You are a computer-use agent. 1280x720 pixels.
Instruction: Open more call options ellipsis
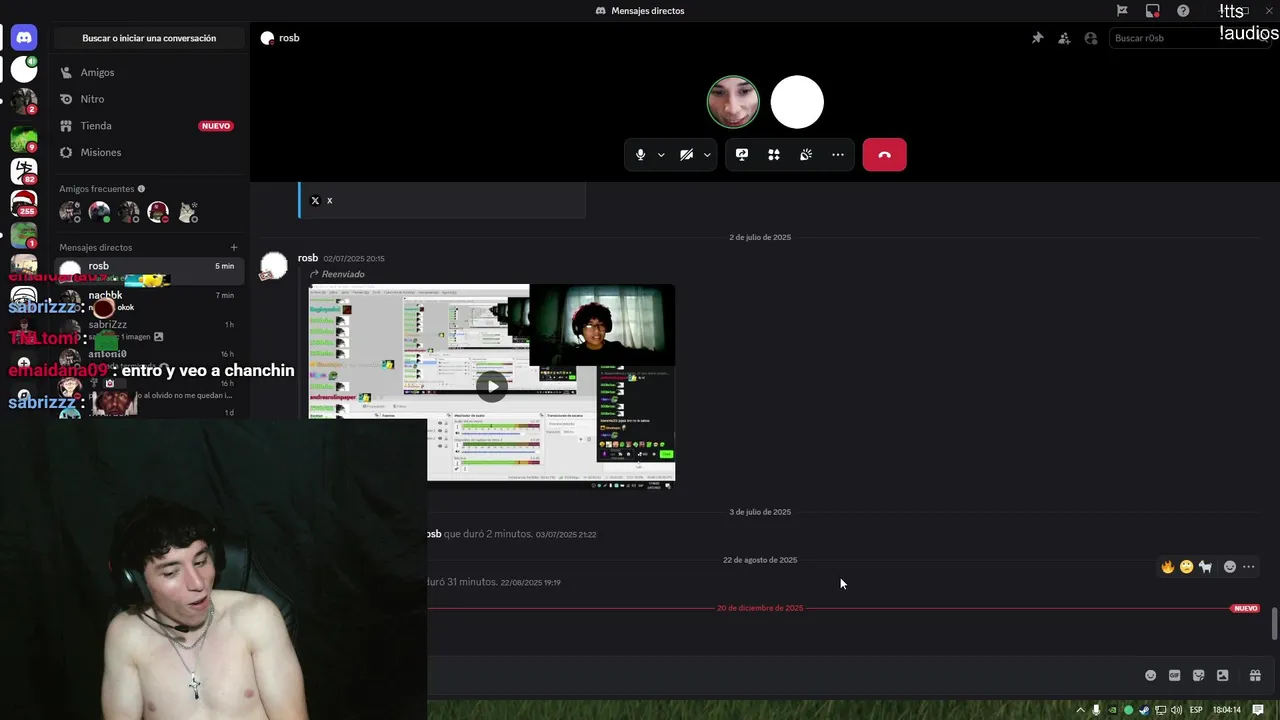pyautogui.click(x=838, y=155)
